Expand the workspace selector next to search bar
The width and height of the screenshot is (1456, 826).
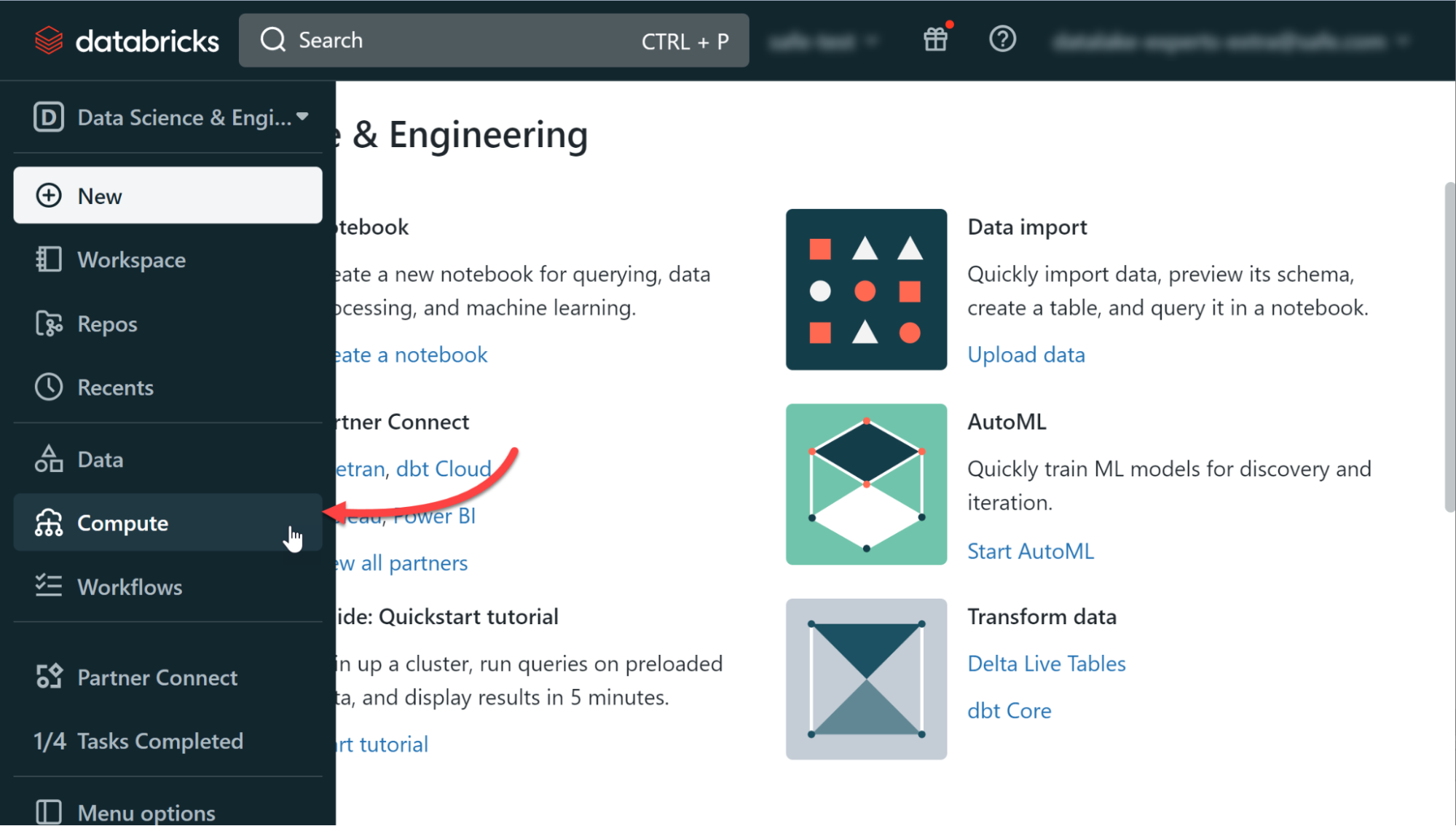pos(824,40)
